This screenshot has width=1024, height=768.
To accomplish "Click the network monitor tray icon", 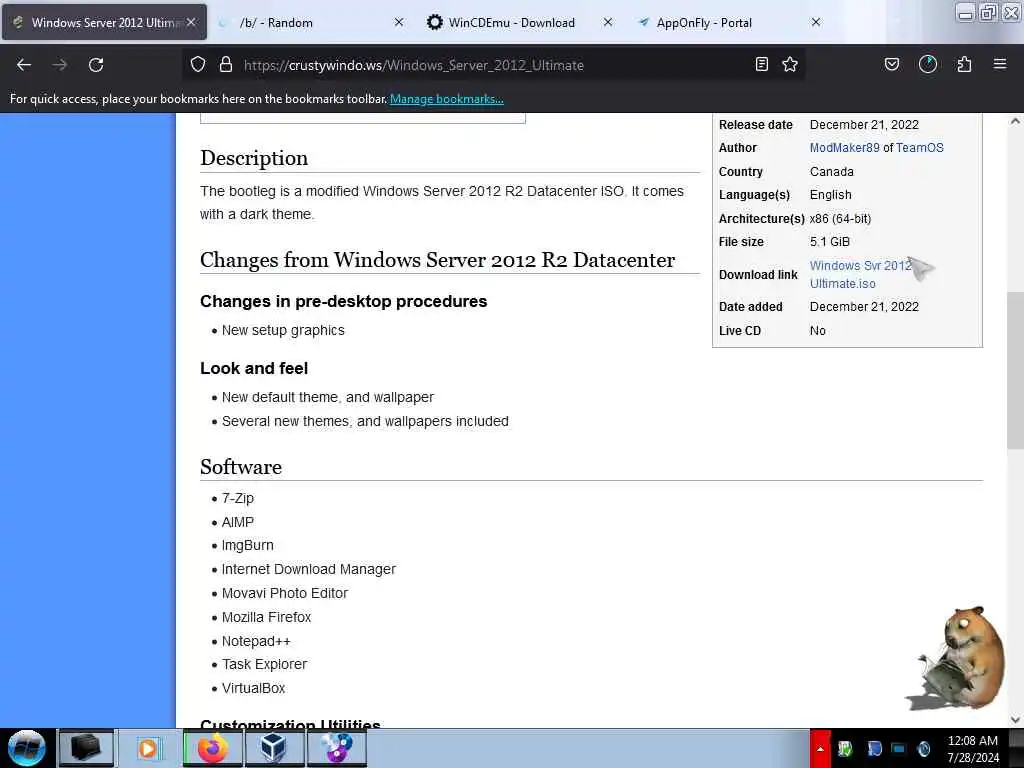I will pos(899,748).
